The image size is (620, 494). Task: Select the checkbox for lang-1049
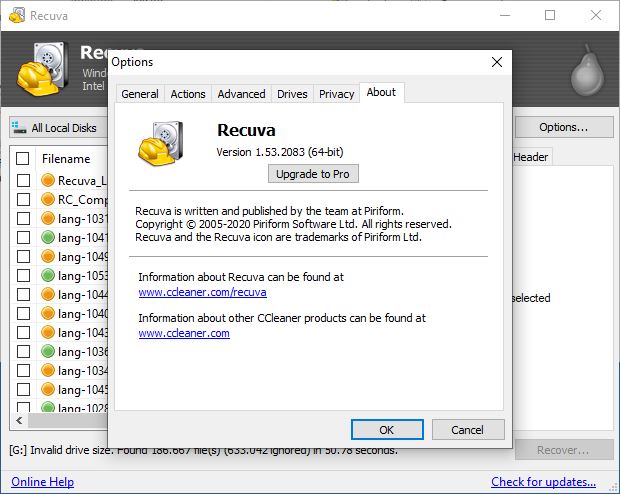pos(23,256)
